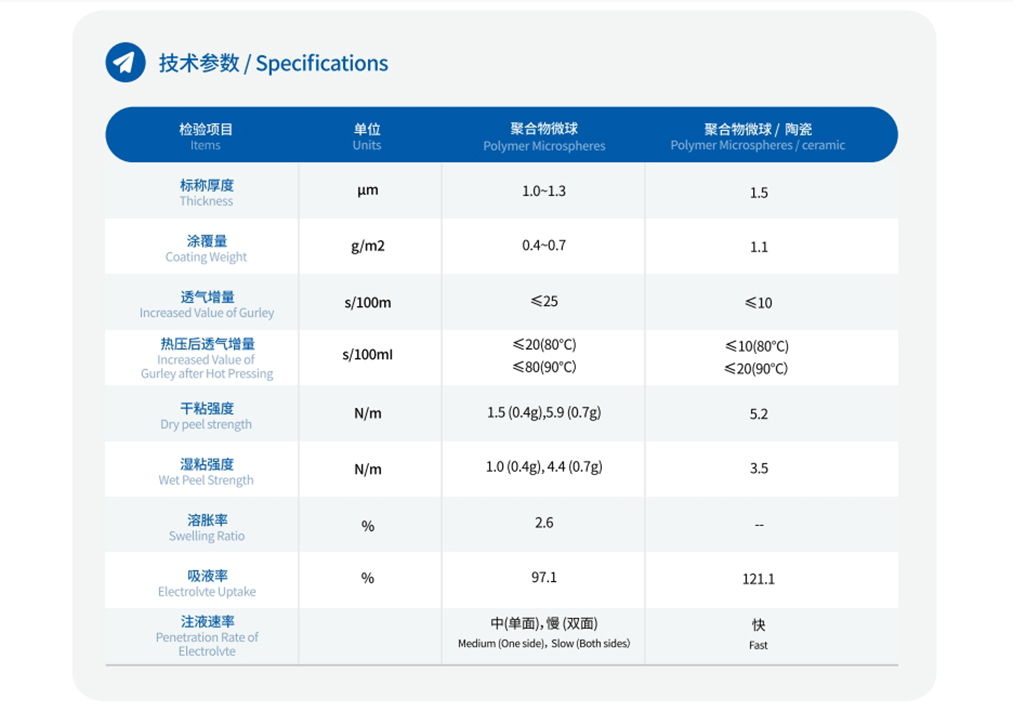Select the 快 penetration rate value

click(x=758, y=625)
